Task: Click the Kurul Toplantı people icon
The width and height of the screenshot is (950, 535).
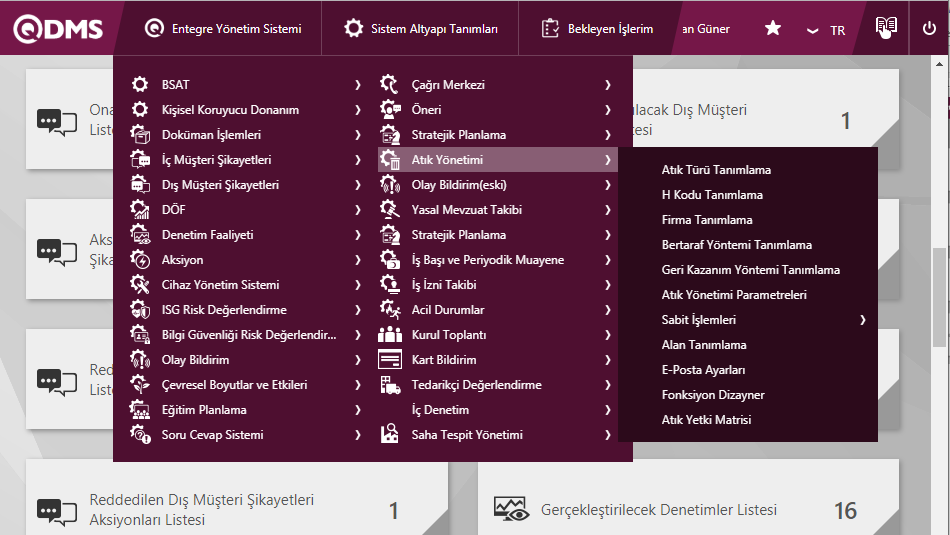Action: click(390, 335)
